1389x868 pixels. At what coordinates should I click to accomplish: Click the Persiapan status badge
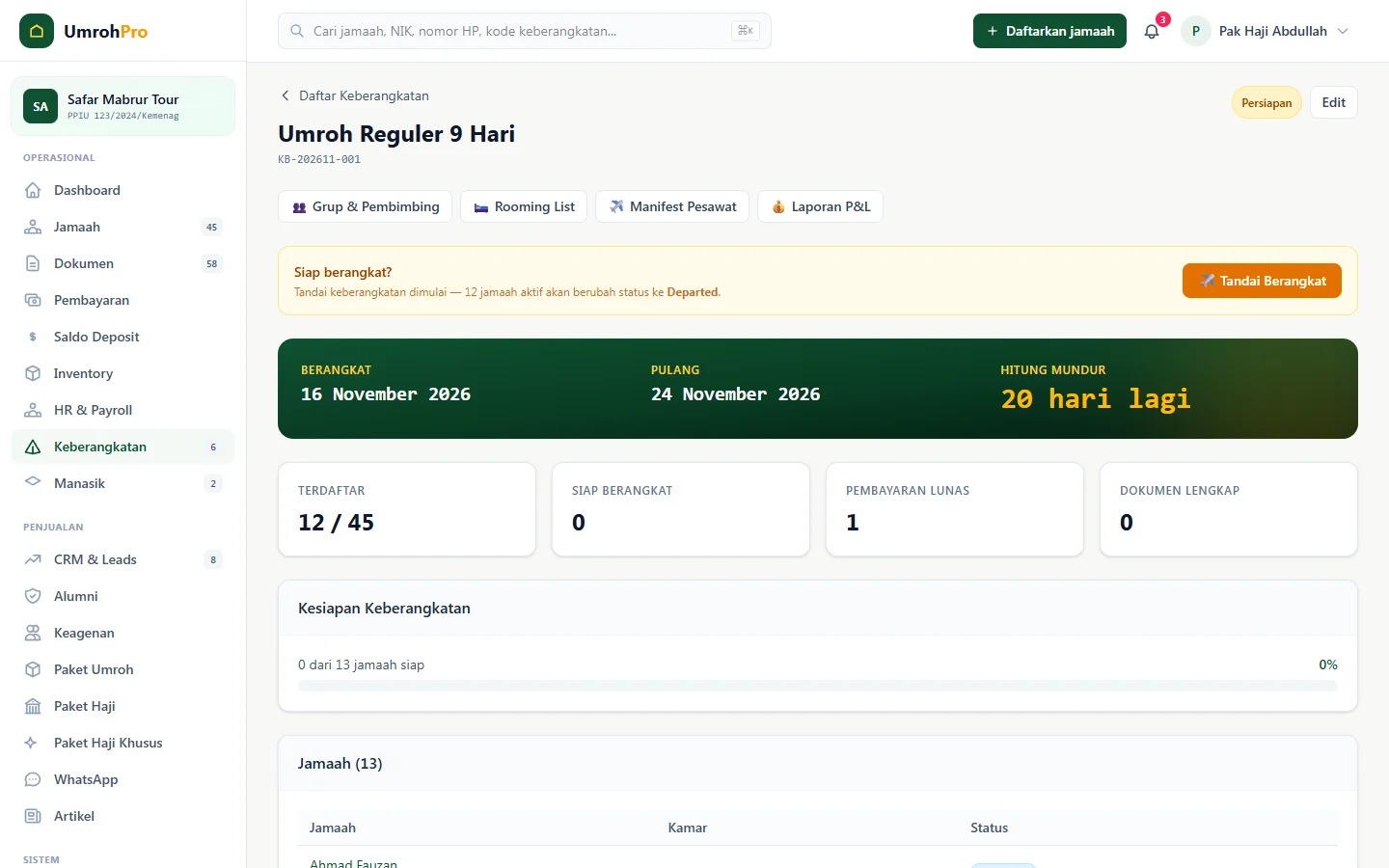(1266, 103)
